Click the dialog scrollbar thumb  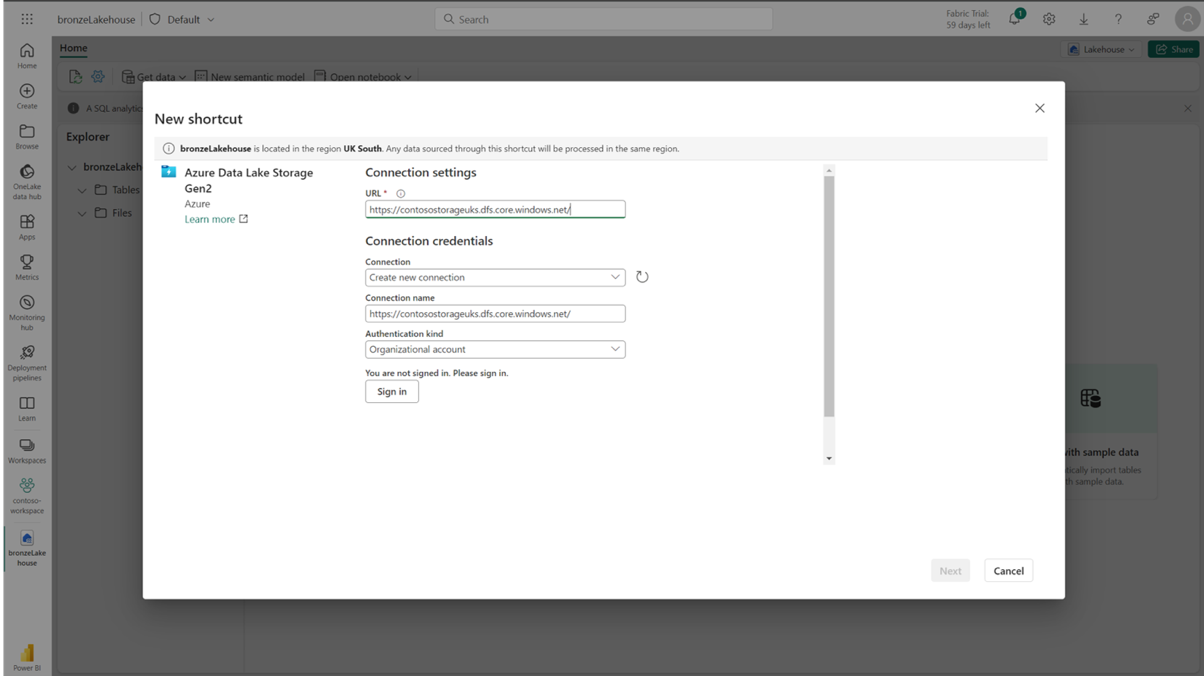(829, 297)
